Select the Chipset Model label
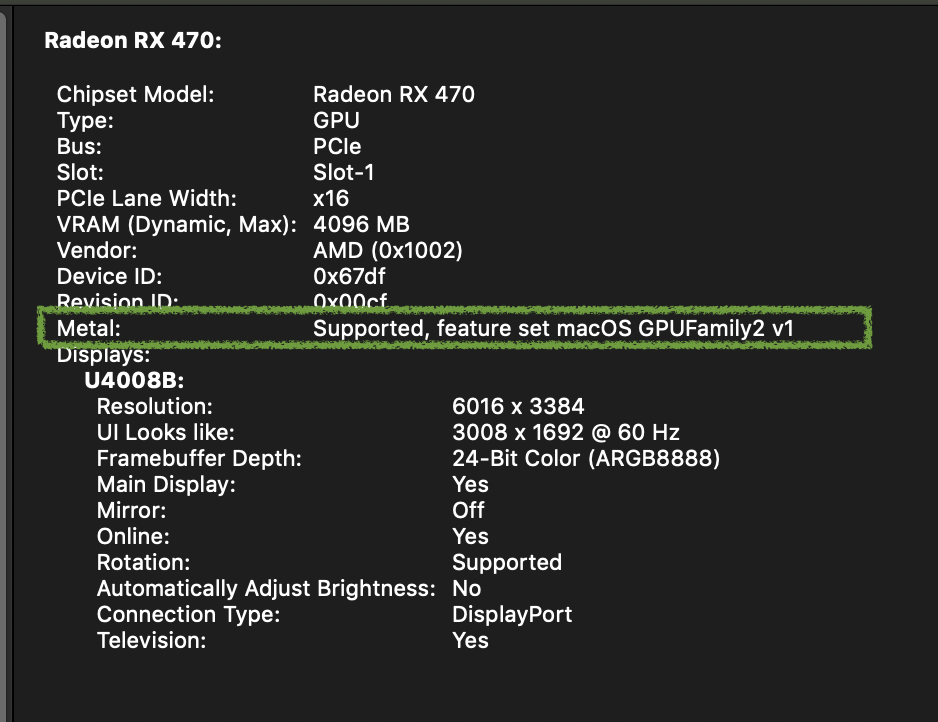938x722 pixels. pos(136,95)
